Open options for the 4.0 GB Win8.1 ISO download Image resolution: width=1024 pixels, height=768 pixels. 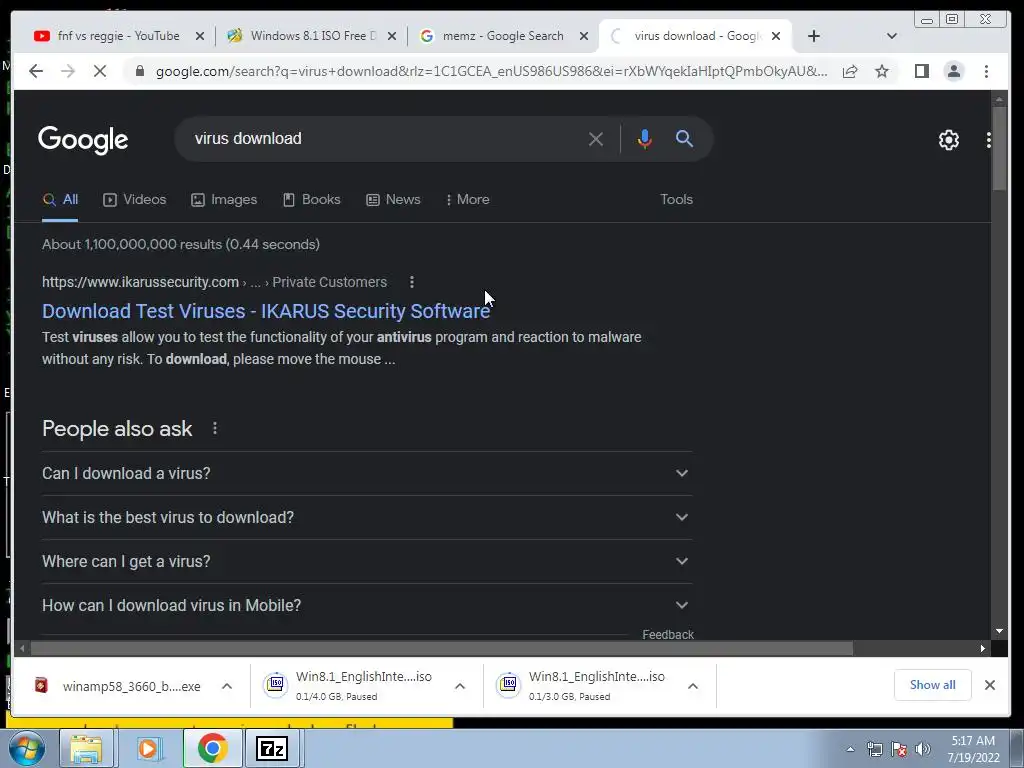[x=460, y=686]
